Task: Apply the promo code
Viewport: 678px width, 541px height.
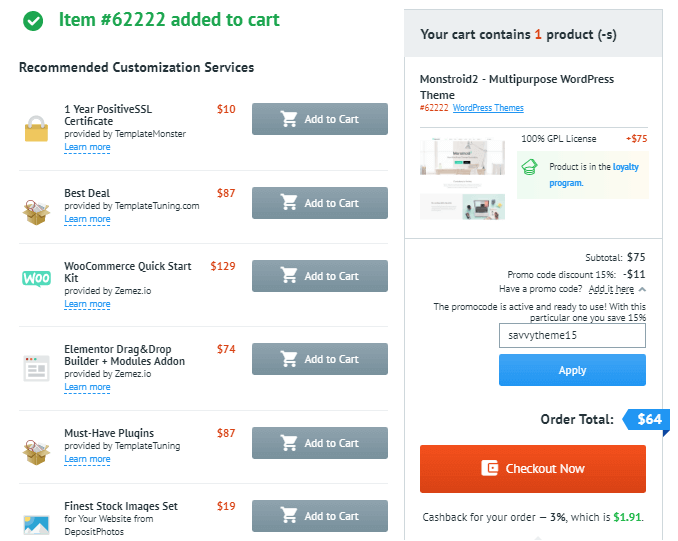Action: click(572, 370)
